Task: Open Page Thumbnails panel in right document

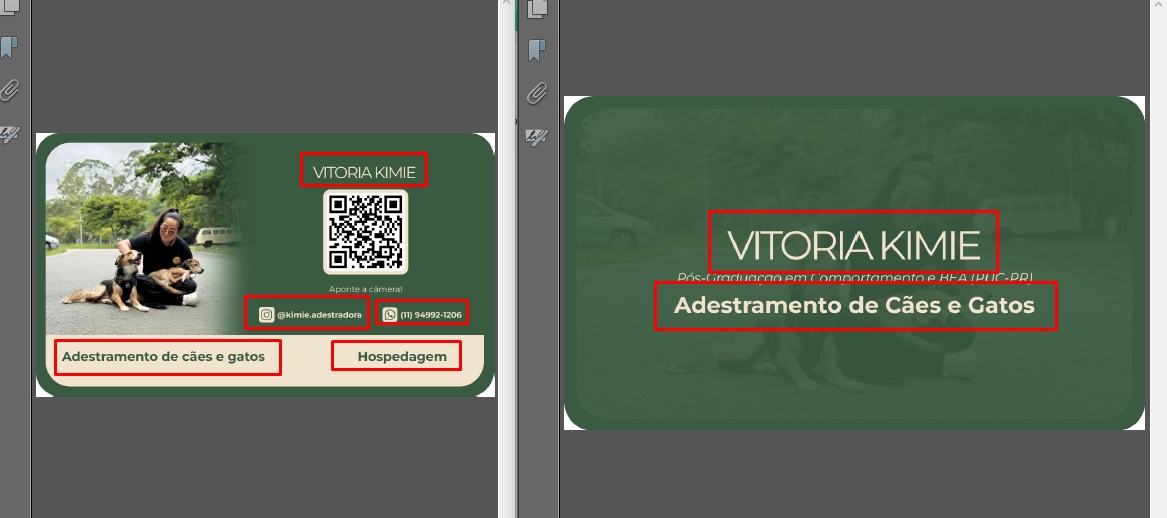Action: click(537, 8)
